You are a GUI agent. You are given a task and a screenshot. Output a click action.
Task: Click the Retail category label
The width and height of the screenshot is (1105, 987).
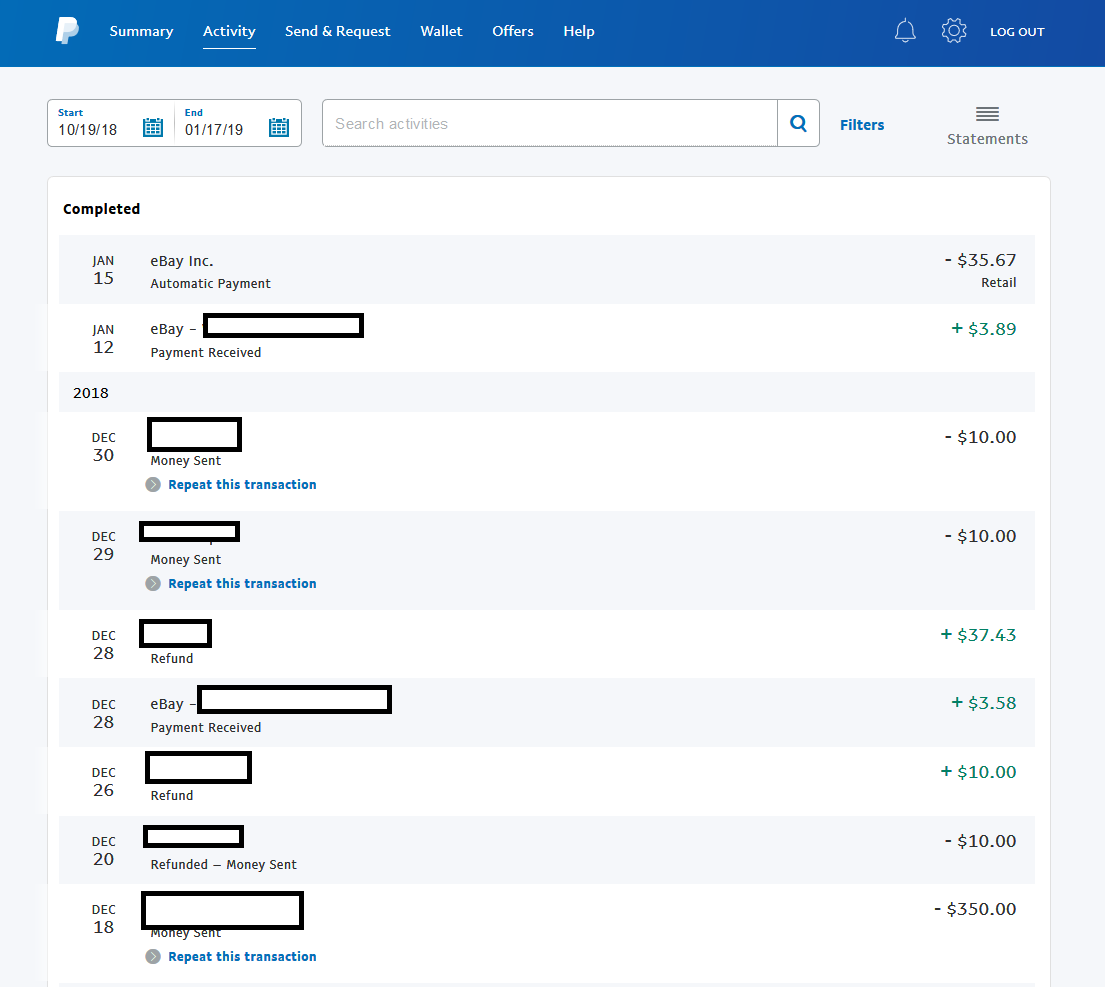(x=999, y=283)
